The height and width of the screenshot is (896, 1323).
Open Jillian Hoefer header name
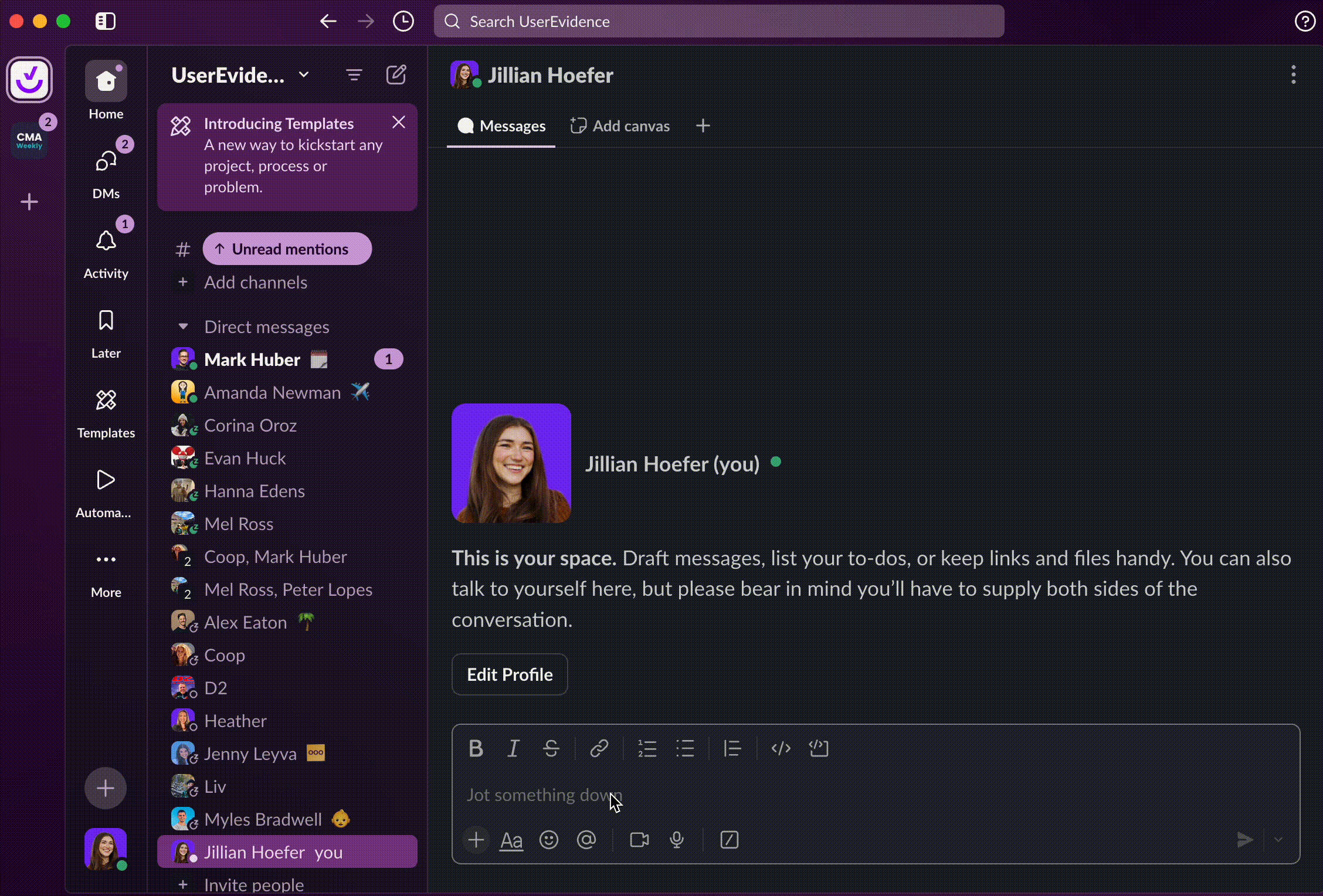coord(550,75)
